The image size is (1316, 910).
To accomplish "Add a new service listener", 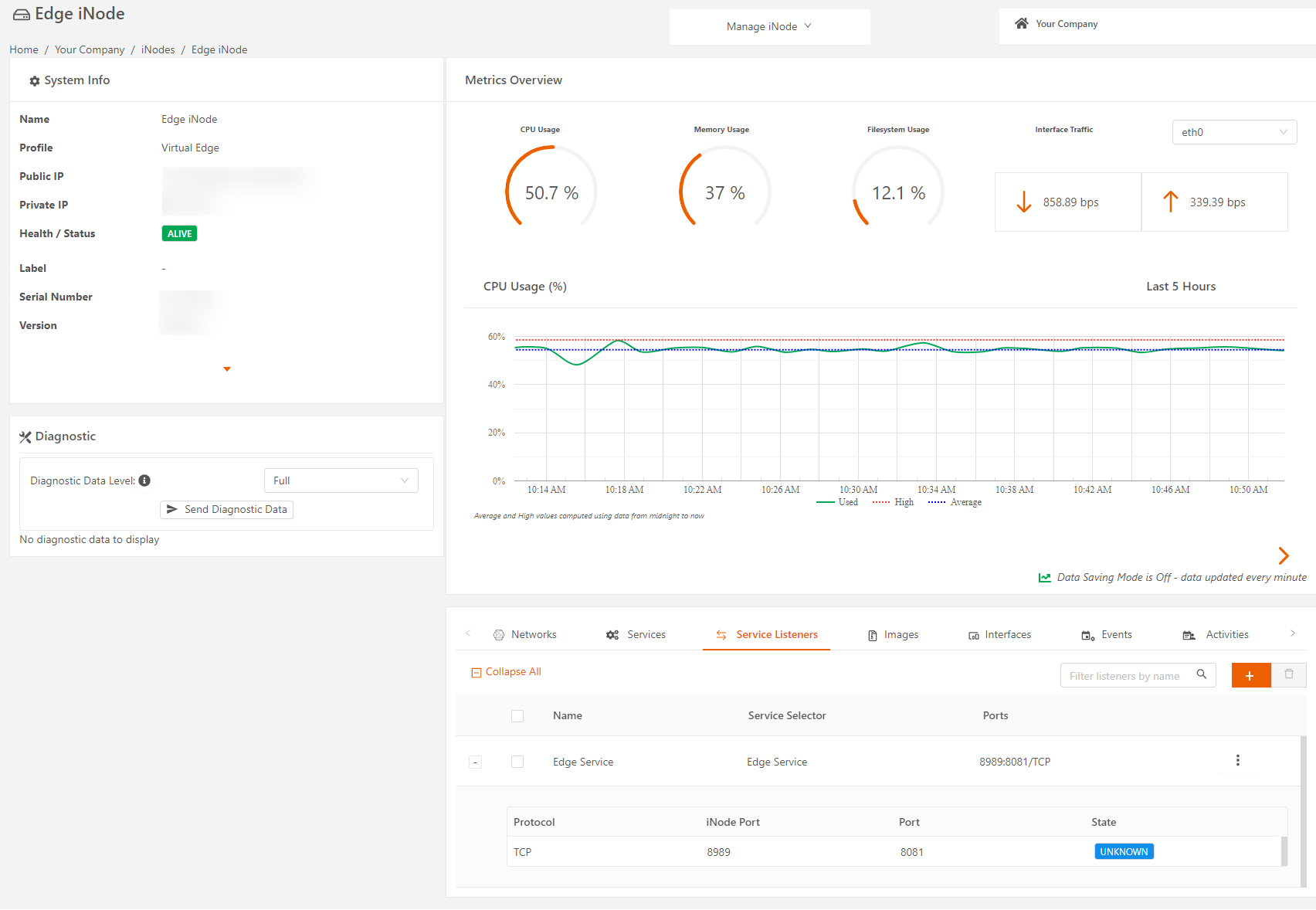I will point(1251,675).
